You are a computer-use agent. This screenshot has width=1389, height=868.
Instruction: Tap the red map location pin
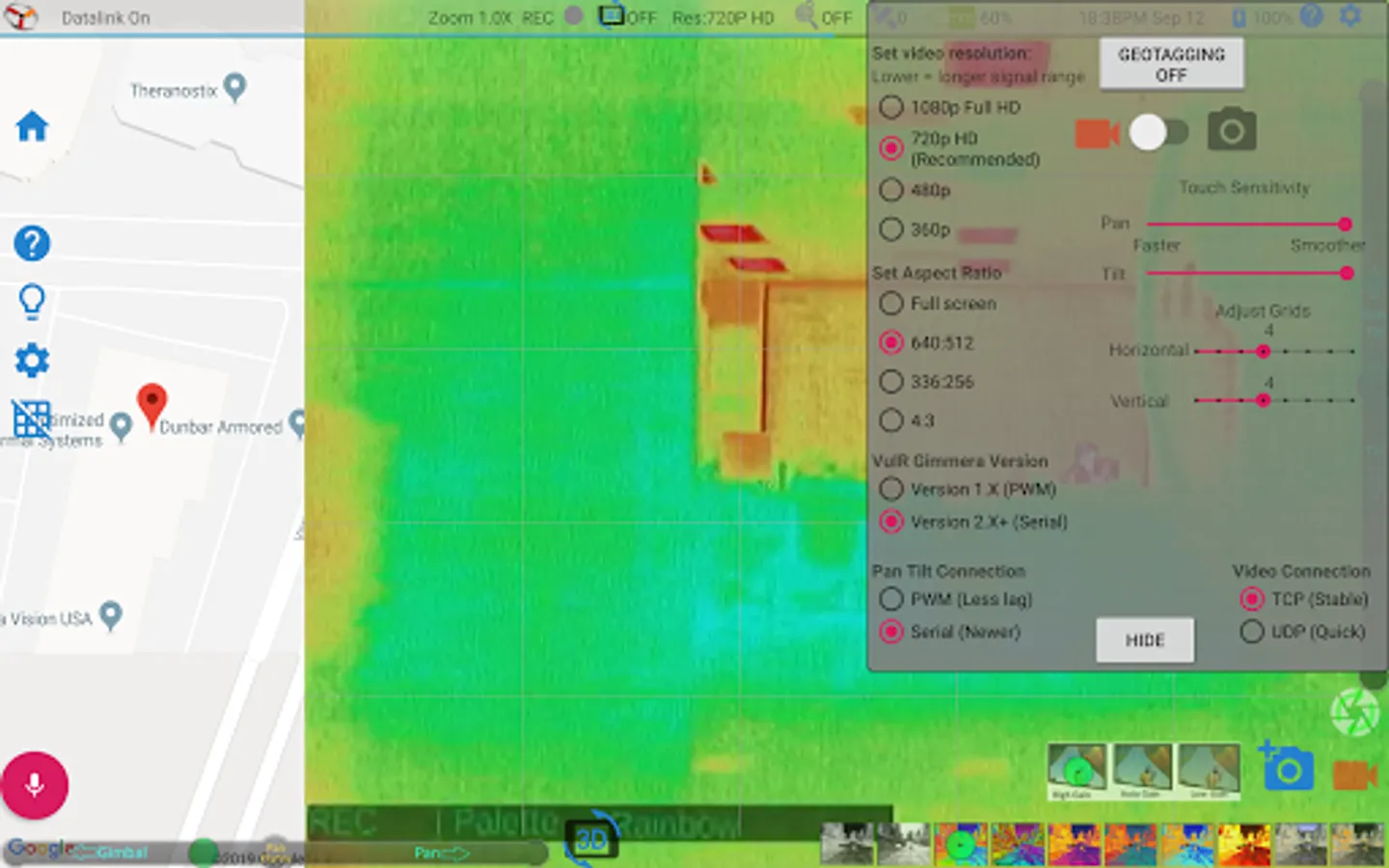(151, 405)
